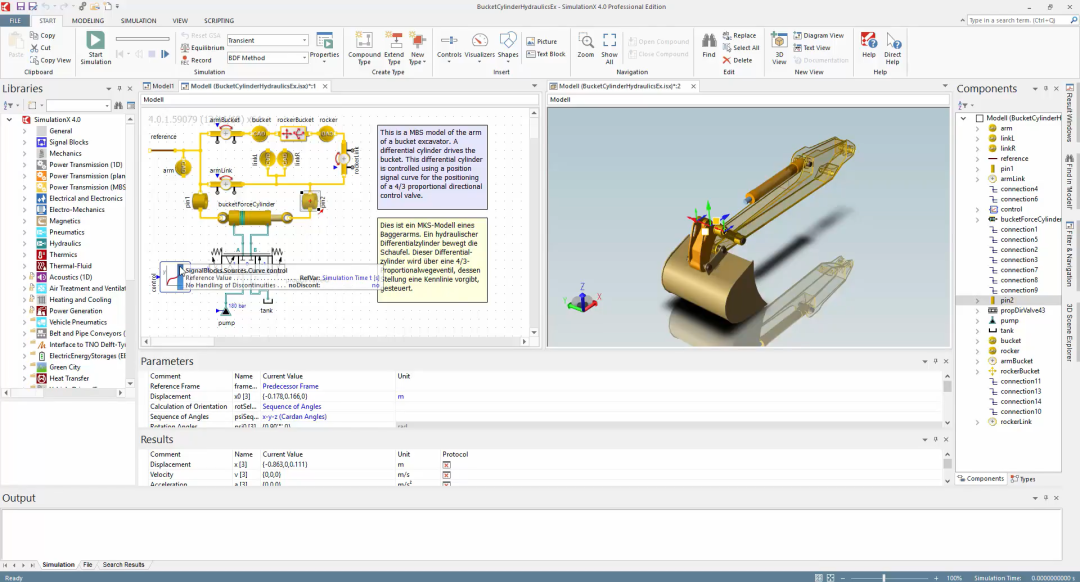
Task: Open the Result Windows side panel
Action: pos(1070,114)
